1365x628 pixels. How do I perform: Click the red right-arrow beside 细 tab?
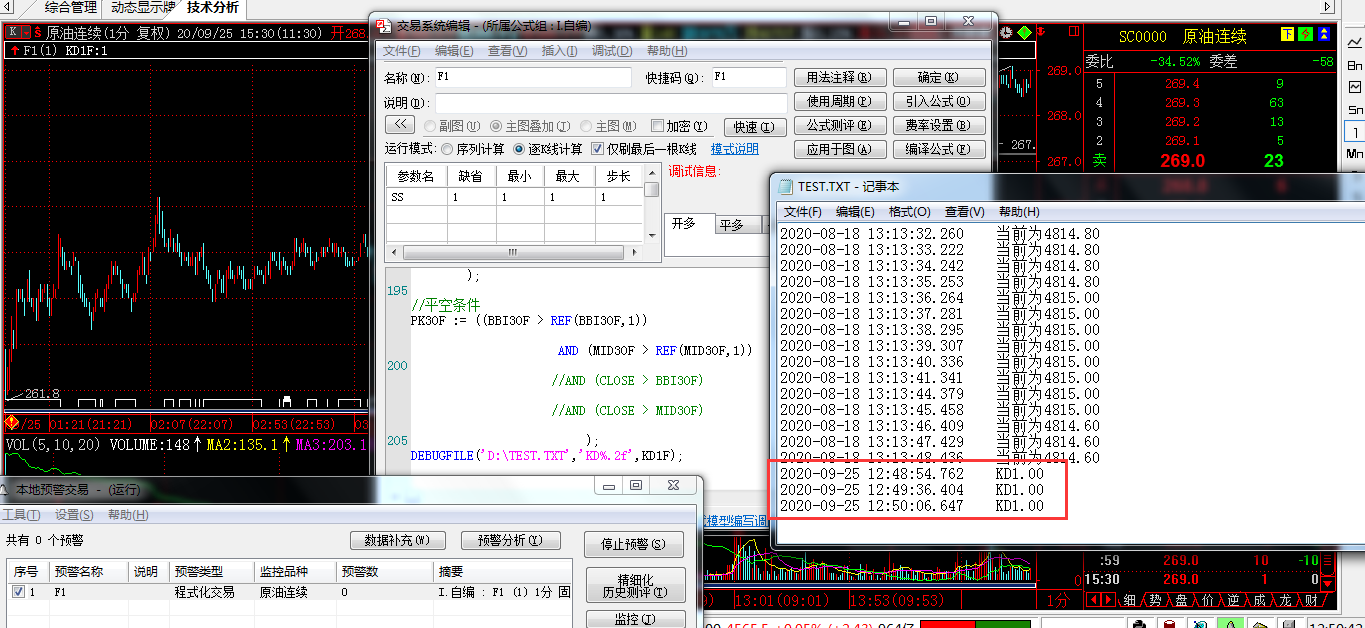(1109, 600)
